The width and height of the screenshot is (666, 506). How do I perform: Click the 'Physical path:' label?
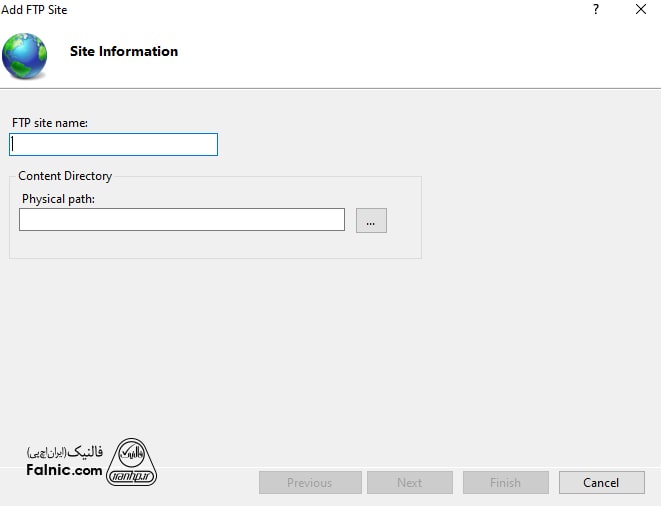(x=58, y=199)
